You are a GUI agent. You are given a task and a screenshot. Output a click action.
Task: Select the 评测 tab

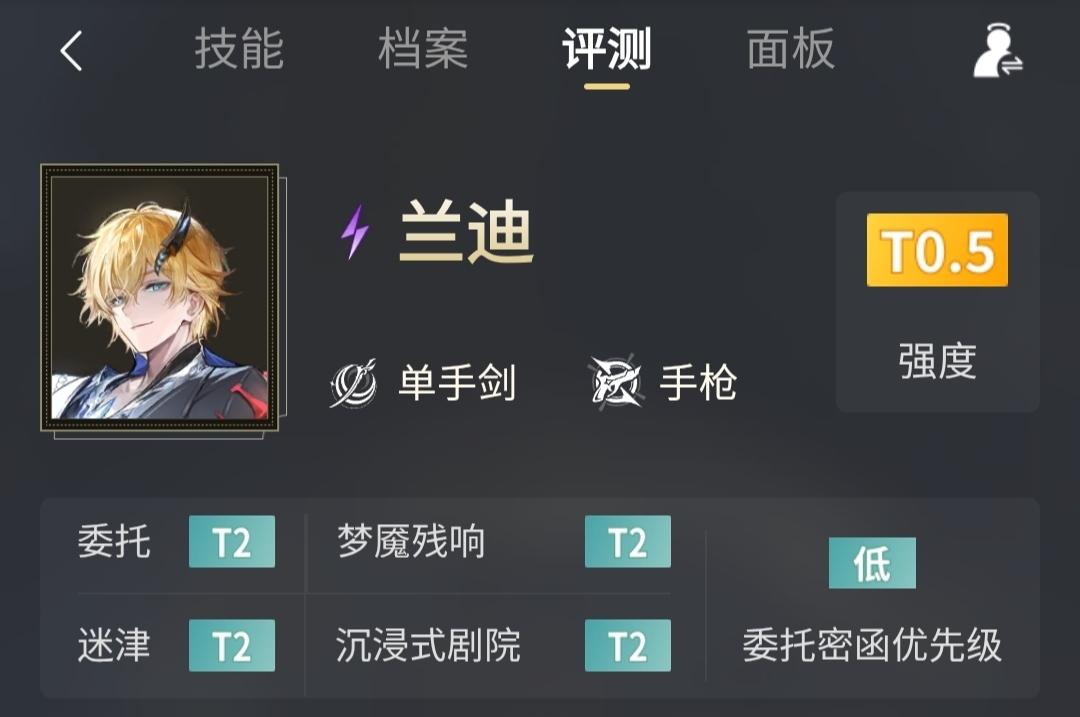point(607,50)
